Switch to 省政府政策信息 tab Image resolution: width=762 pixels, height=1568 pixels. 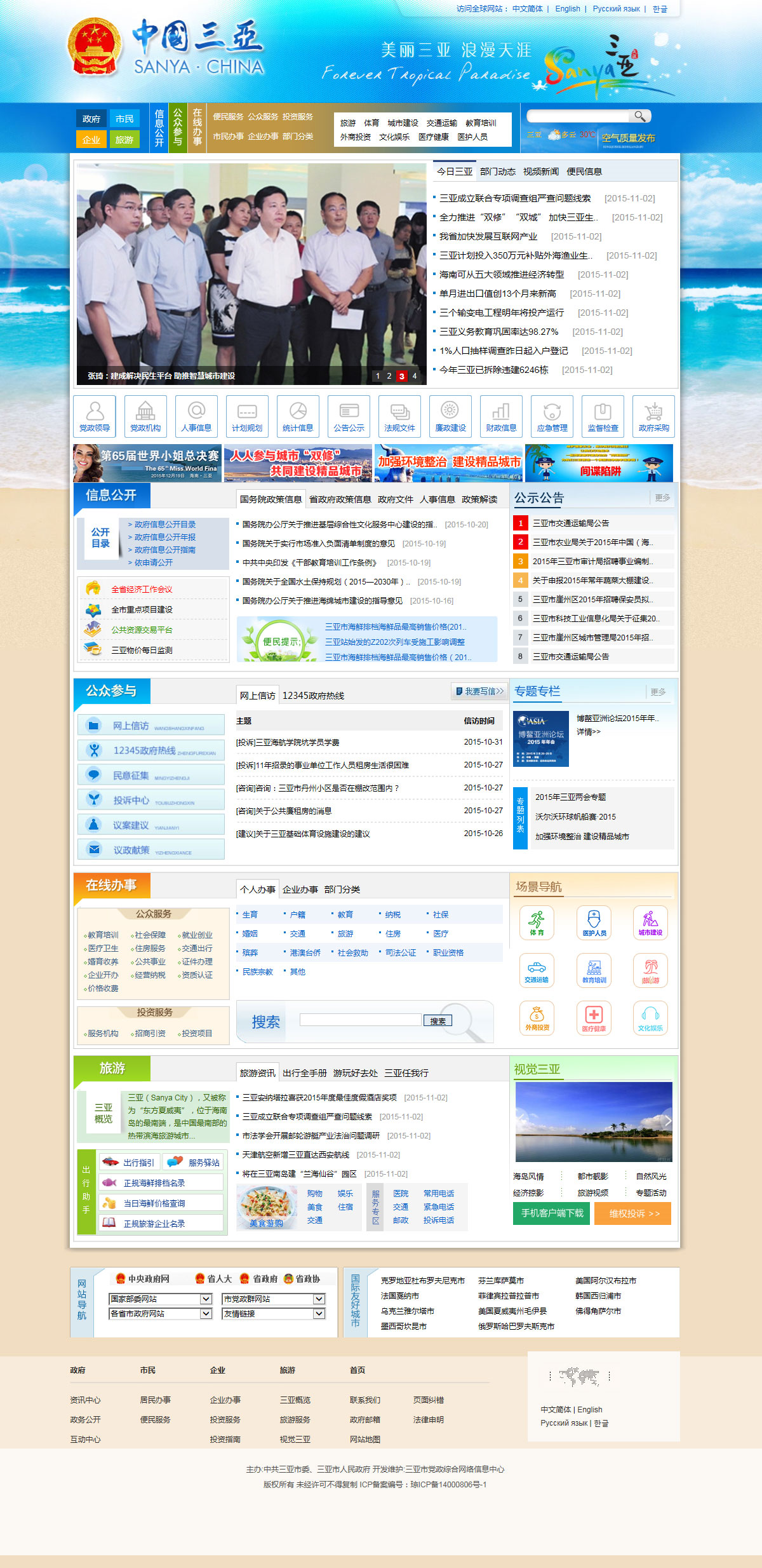(x=340, y=499)
